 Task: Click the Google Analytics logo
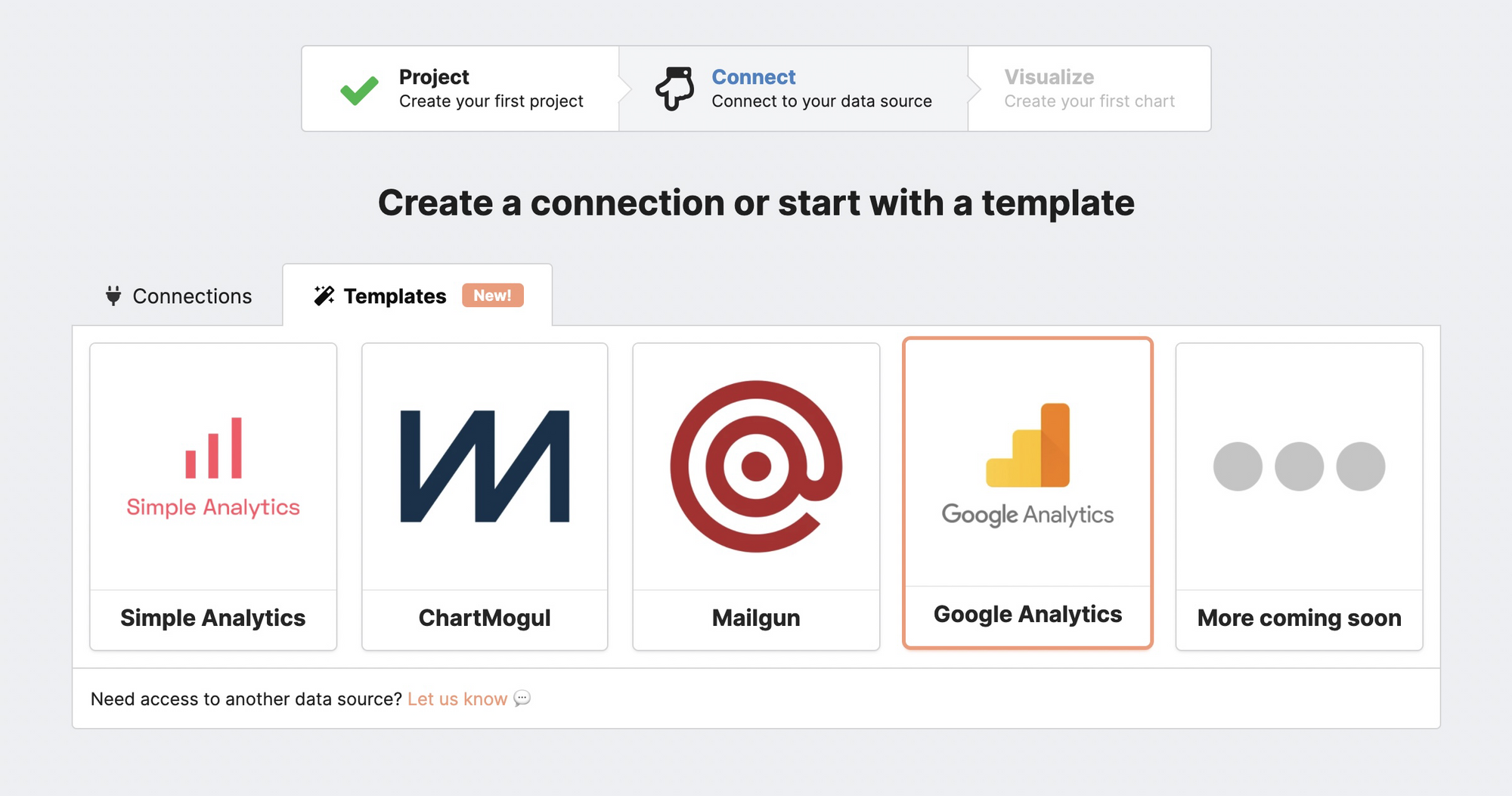(x=1027, y=463)
